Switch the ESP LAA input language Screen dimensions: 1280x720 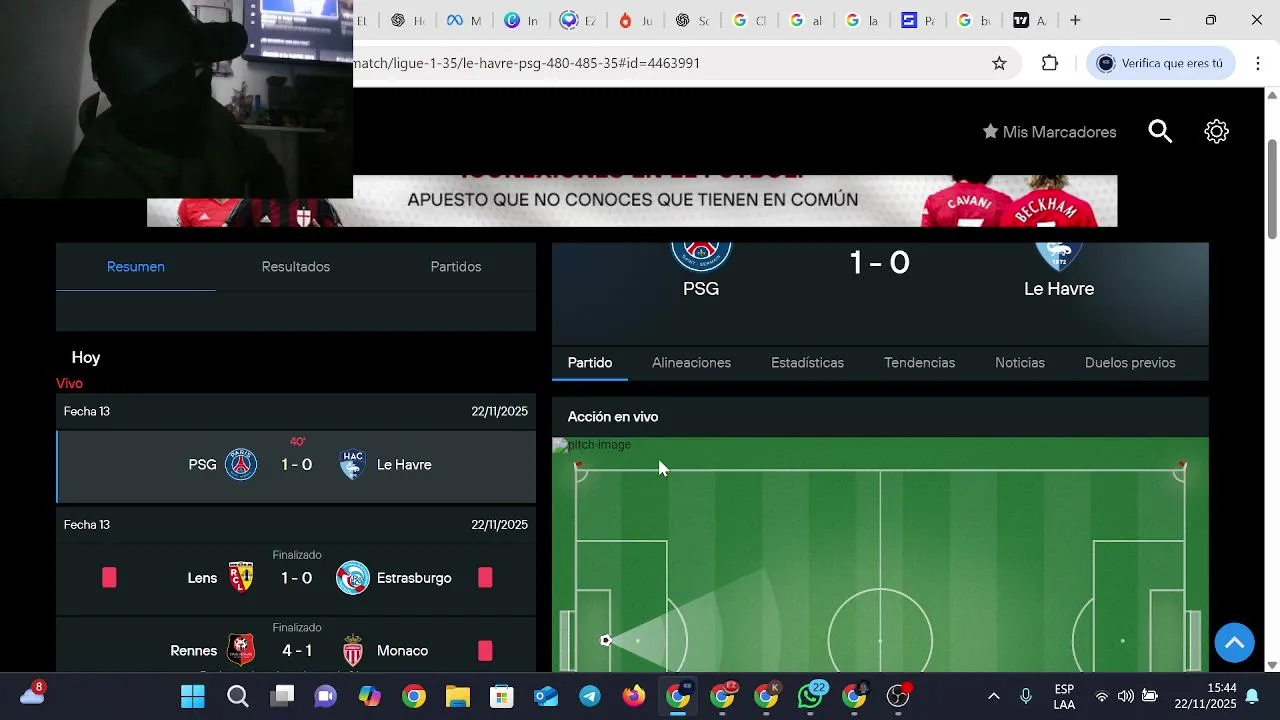pyautogui.click(x=1064, y=696)
